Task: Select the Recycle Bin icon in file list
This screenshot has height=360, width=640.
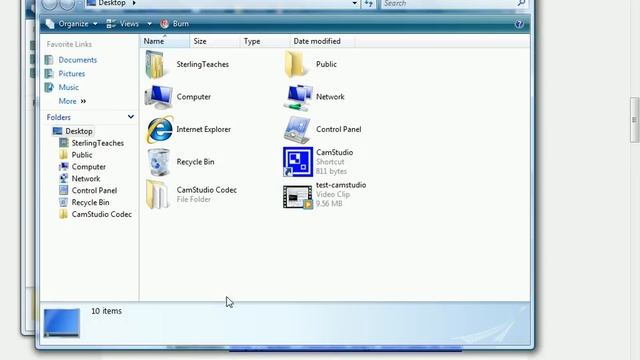Action: [x=158, y=162]
